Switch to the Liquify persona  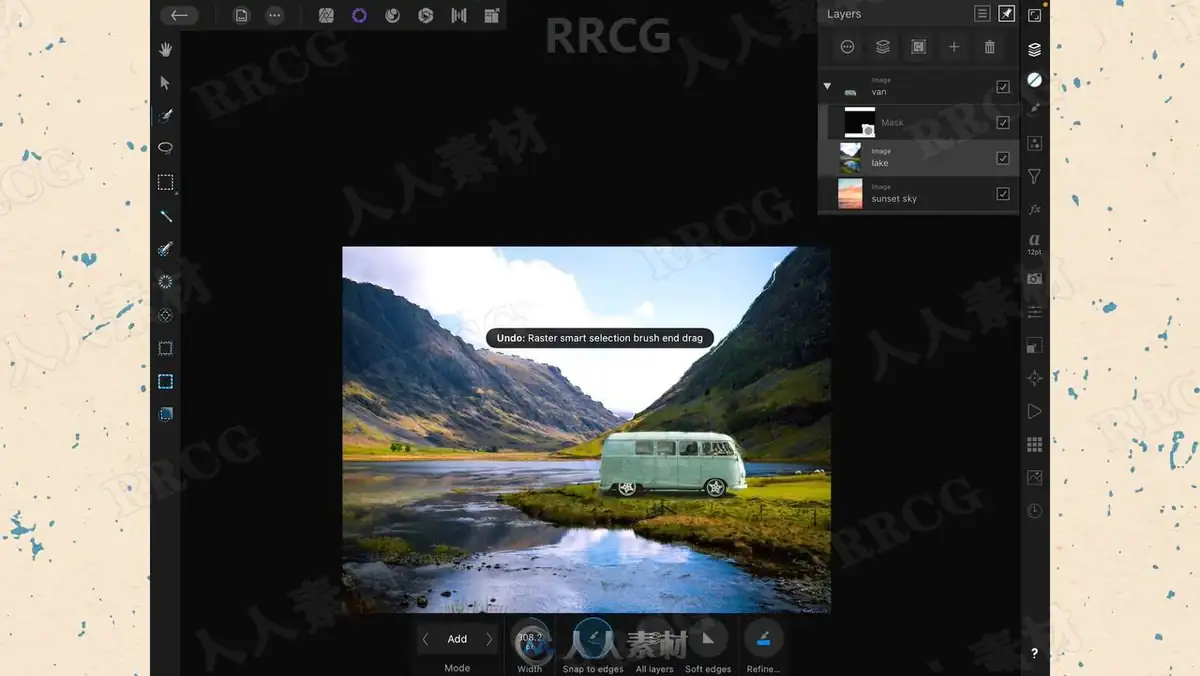(393, 15)
